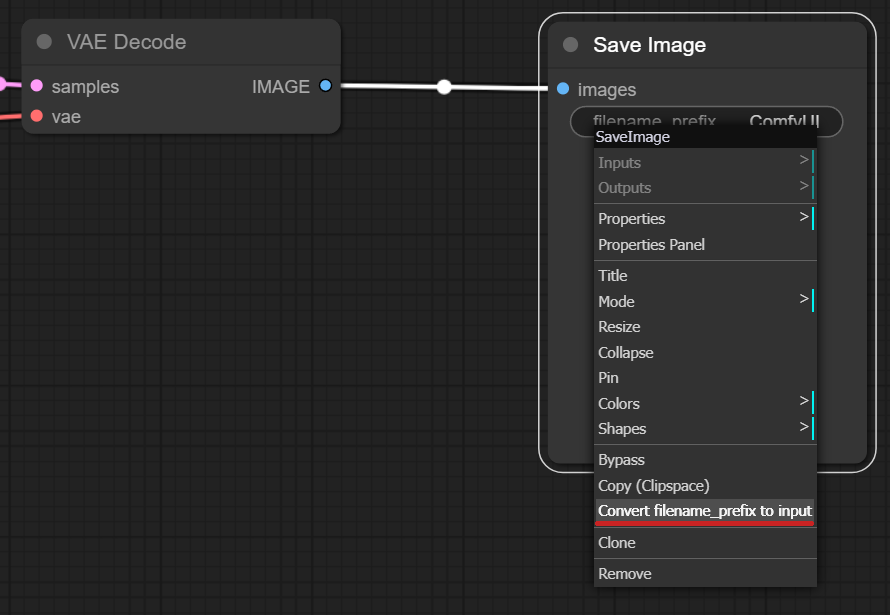The image size is (890, 615).
Task: Click the red vae input socket
Action: (37, 116)
